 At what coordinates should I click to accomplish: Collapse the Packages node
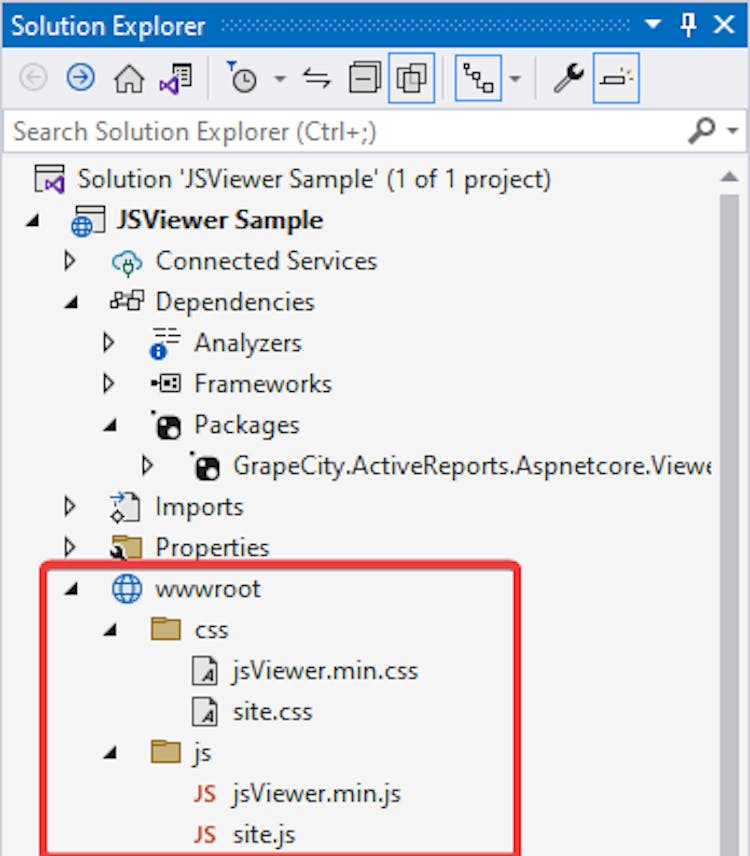click(110, 425)
